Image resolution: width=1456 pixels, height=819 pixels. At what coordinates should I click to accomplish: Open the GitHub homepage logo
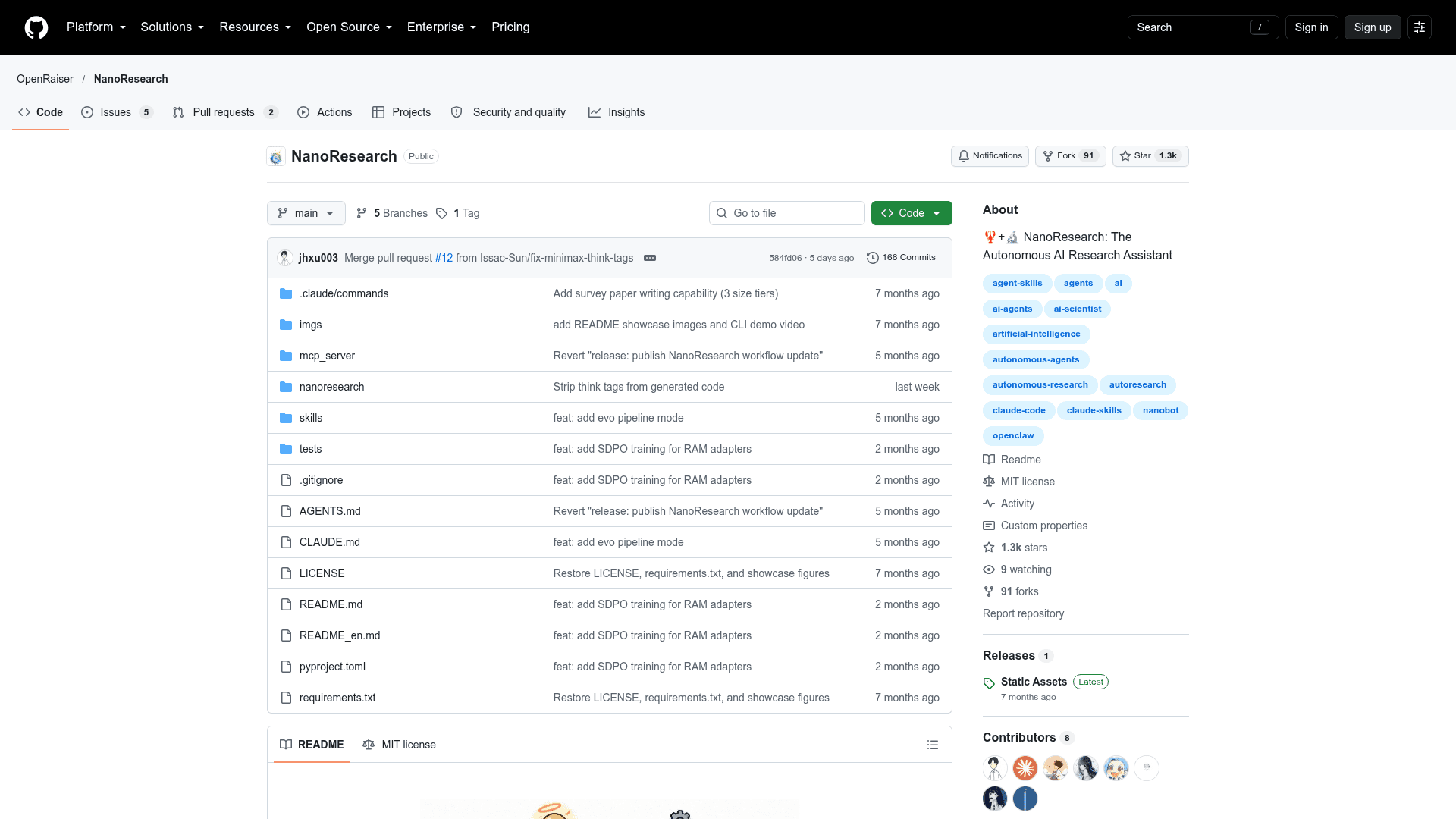click(x=36, y=27)
